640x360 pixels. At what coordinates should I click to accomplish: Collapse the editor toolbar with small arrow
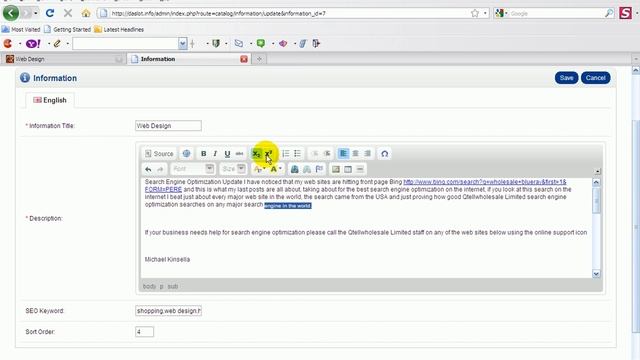coord(597,171)
